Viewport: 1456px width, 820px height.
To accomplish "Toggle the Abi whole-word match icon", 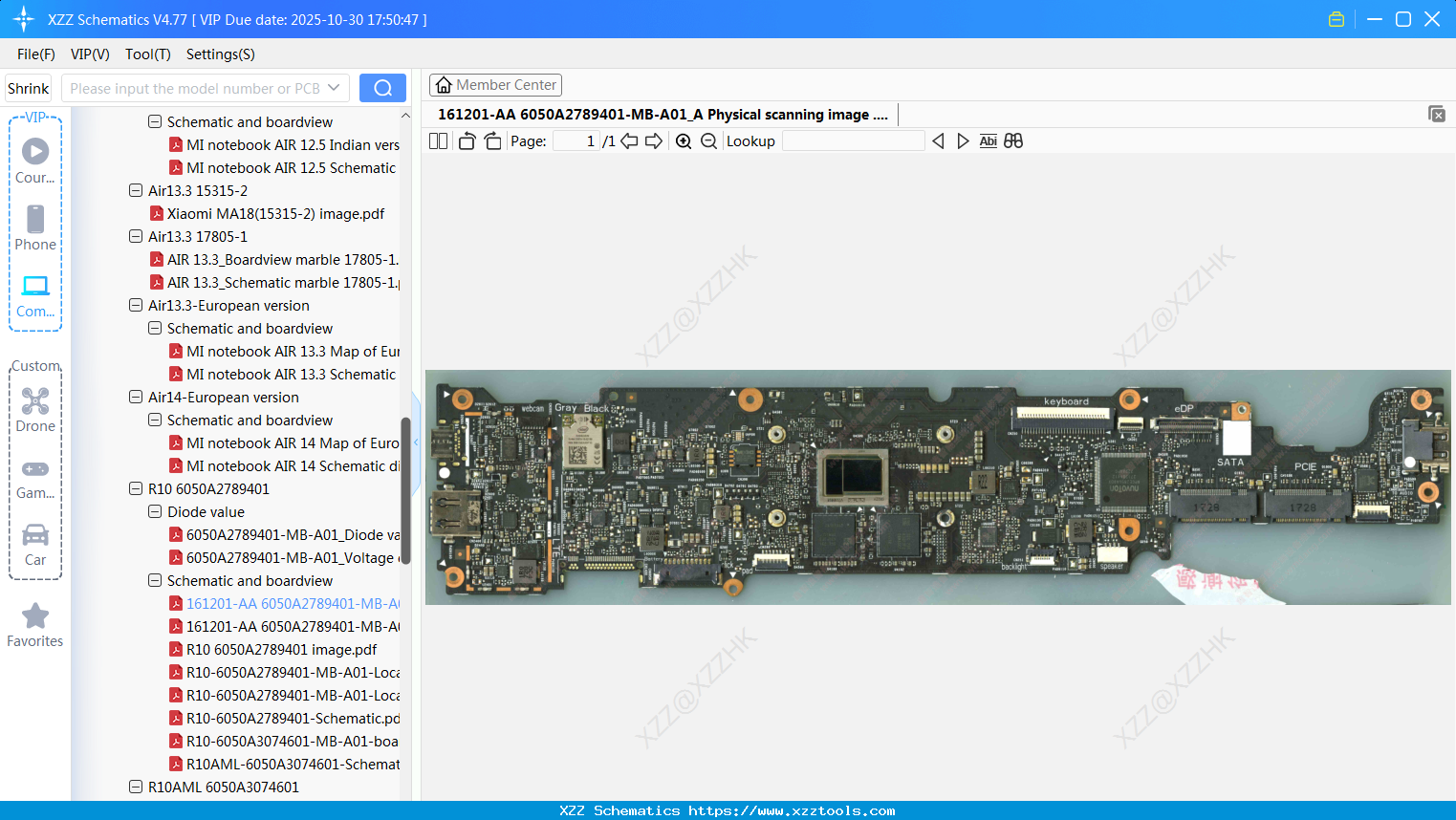I will (989, 141).
